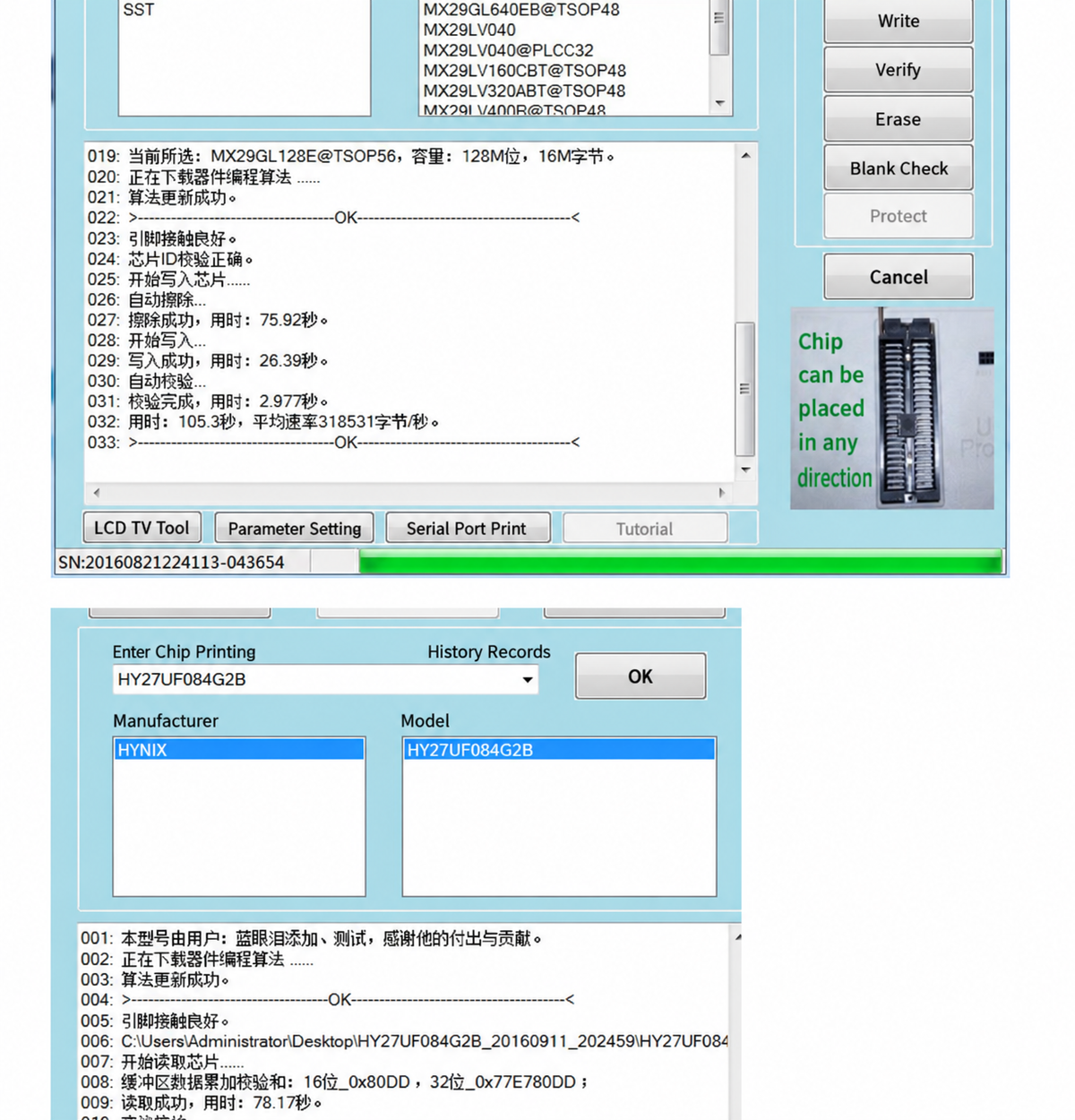The image size is (1075, 1120).
Task: Select MX29LV160CBT@TSOP48 chip model
Action: tap(525, 70)
